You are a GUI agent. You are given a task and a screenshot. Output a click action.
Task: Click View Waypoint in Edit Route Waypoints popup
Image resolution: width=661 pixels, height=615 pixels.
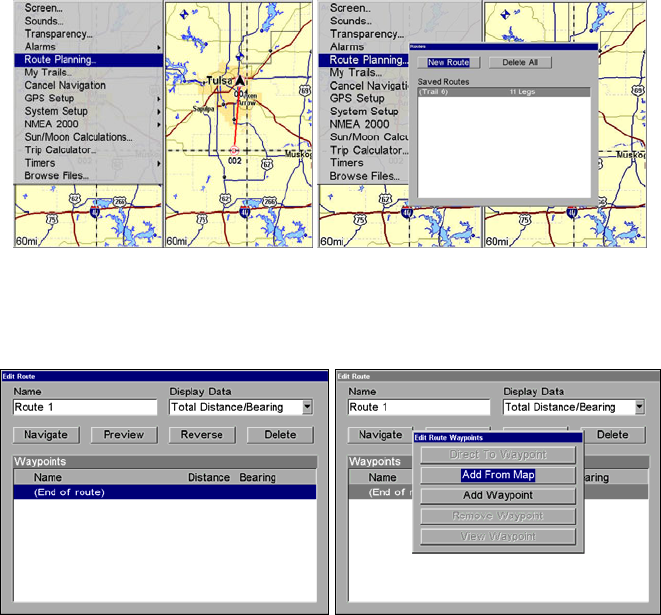[498, 537]
